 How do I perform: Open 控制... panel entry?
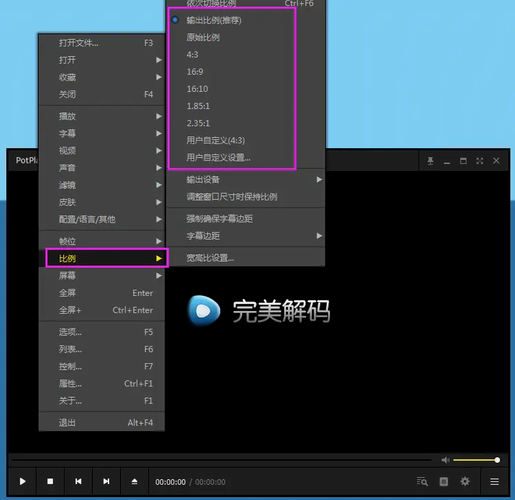pyautogui.click(x=102, y=366)
